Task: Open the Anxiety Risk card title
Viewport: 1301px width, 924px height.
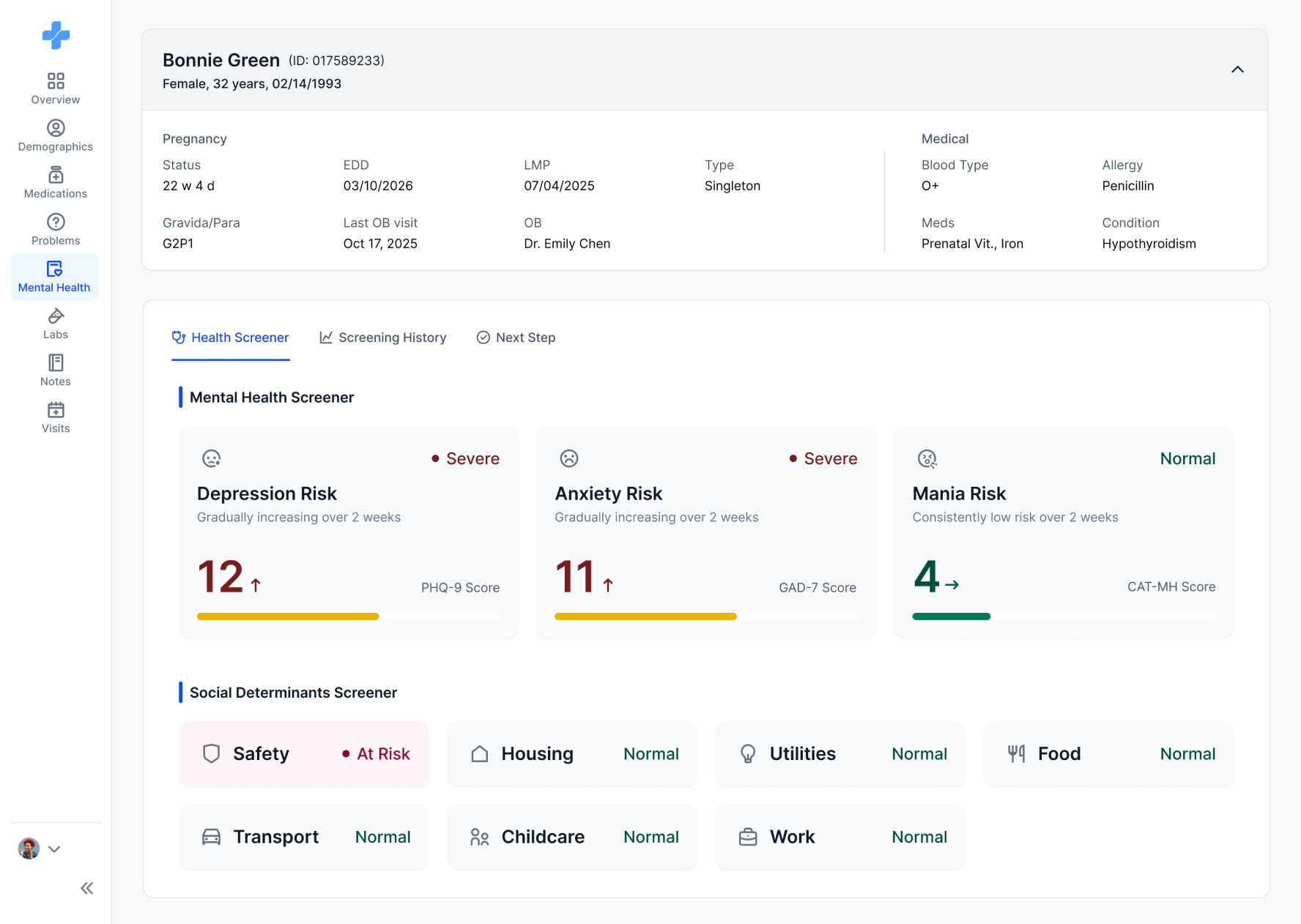Action: tap(609, 493)
